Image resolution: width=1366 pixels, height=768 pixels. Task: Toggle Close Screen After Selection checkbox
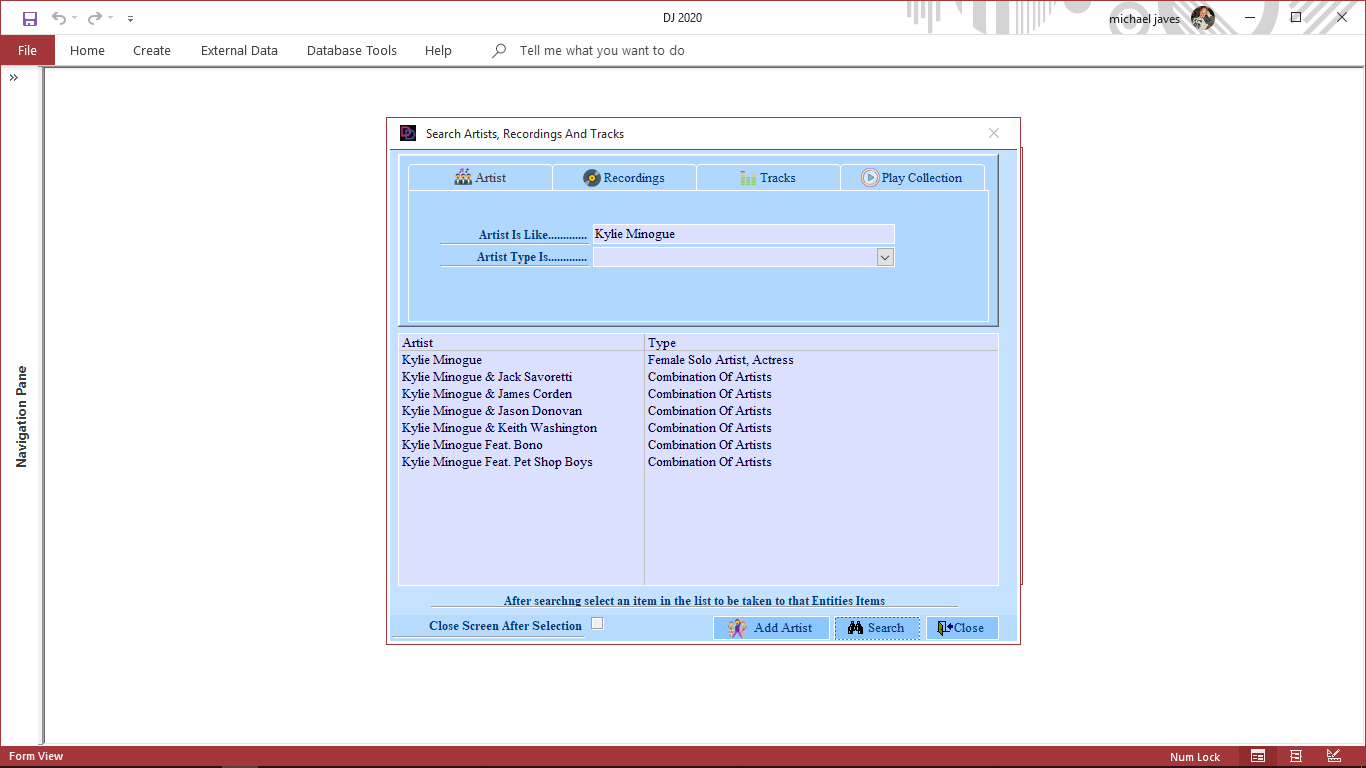click(x=597, y=624)
